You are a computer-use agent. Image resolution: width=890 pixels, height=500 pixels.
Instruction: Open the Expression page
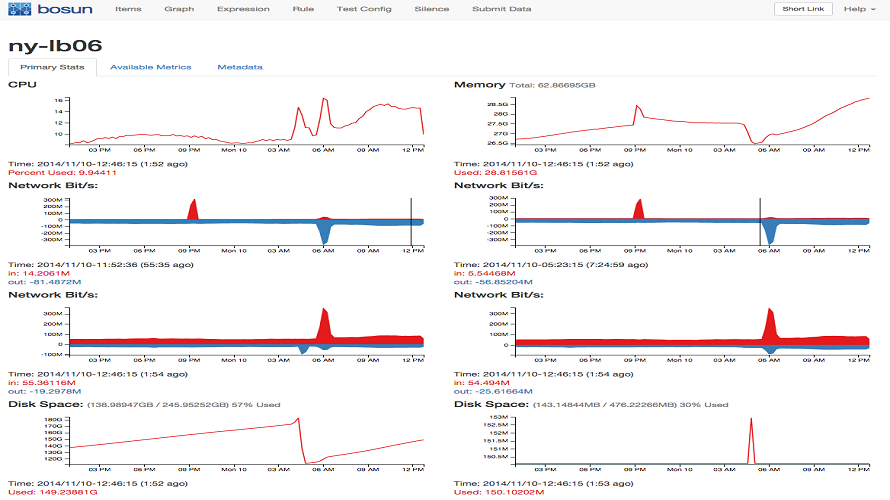click(x=243, y=9)
